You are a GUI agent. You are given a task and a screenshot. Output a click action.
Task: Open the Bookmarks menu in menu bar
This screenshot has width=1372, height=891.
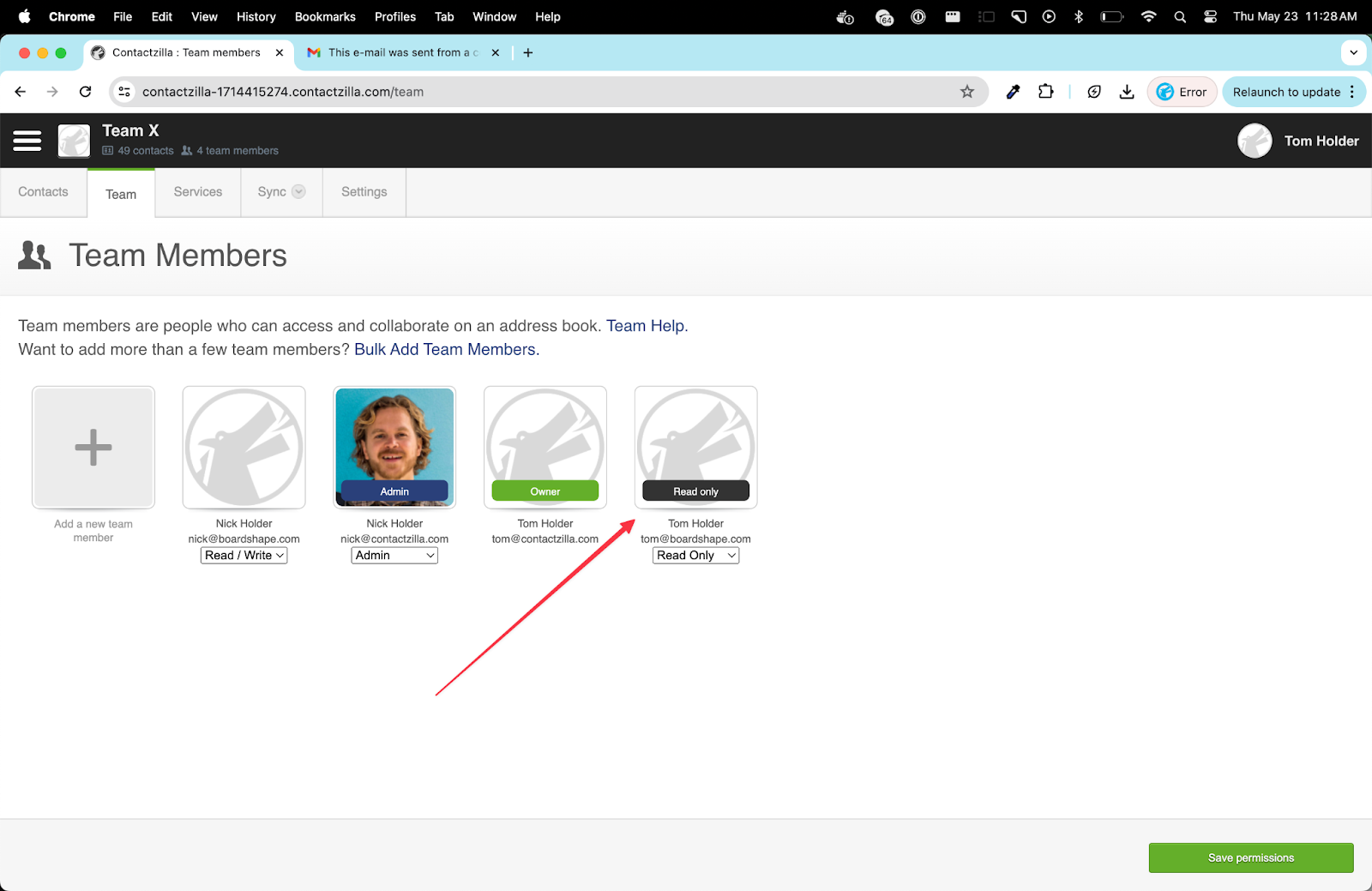click(325, 16)
